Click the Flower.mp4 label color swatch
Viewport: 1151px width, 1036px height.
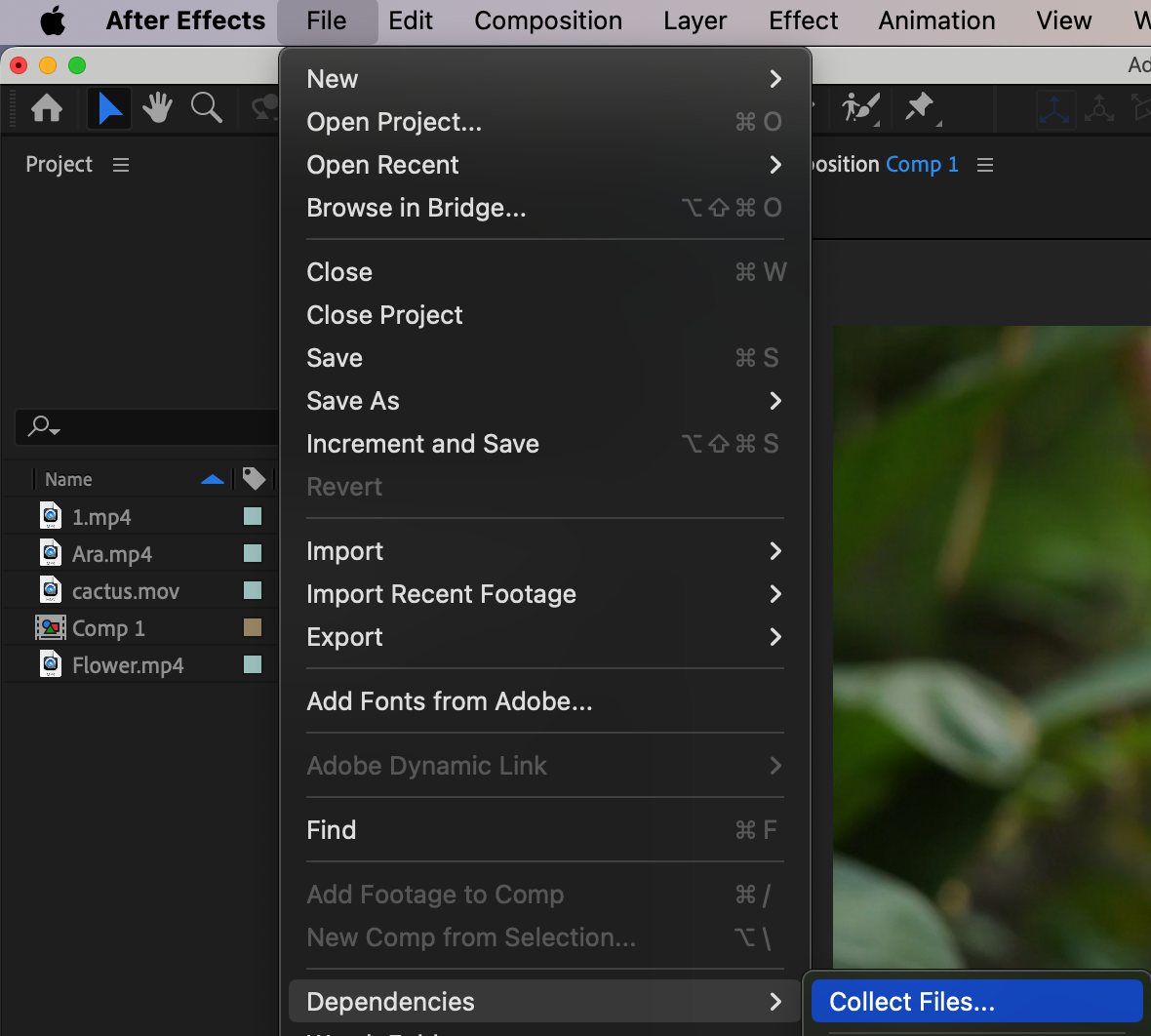(x=253, y=664)
